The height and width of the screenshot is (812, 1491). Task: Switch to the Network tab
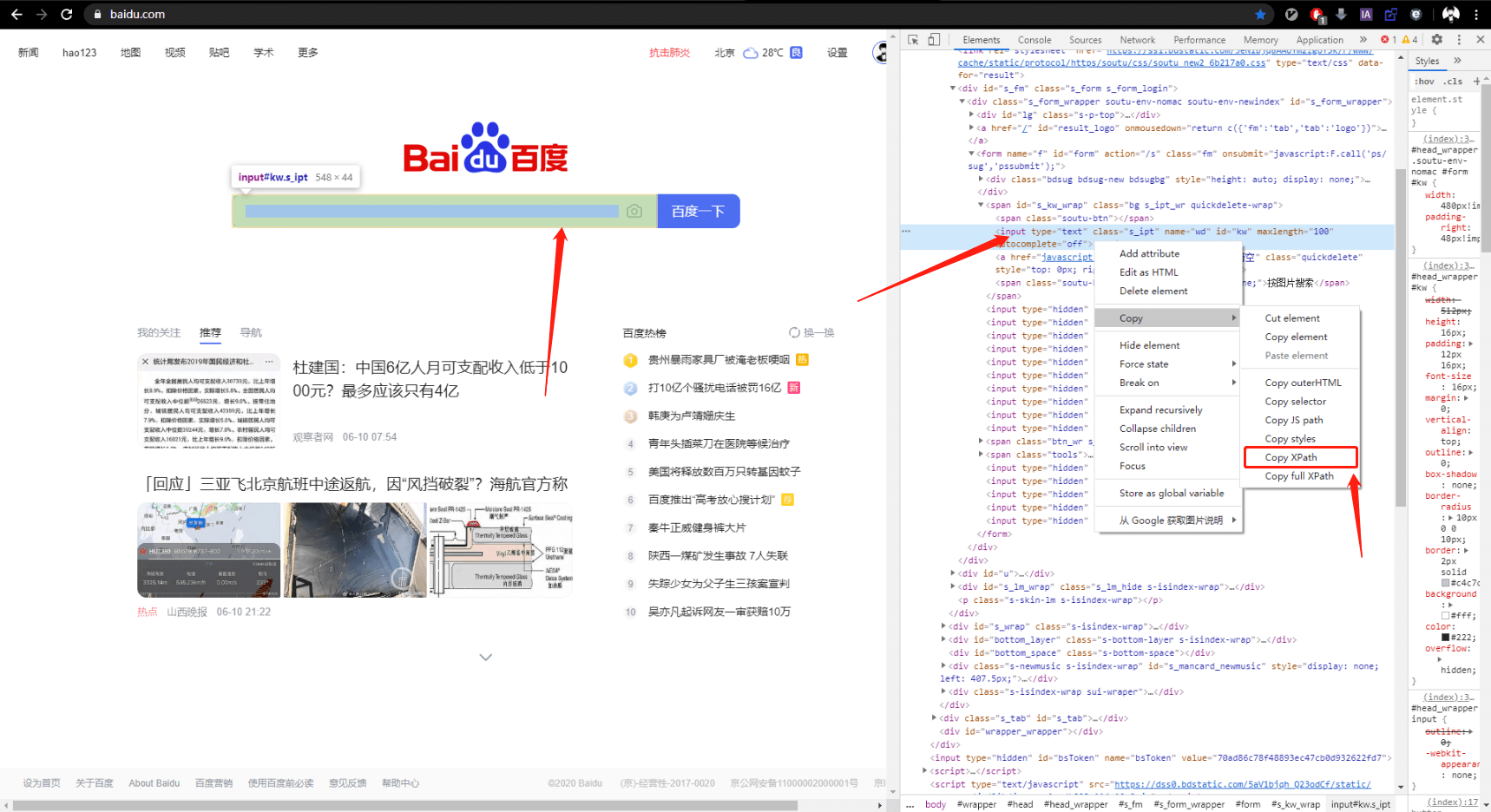click(1137, 40)
